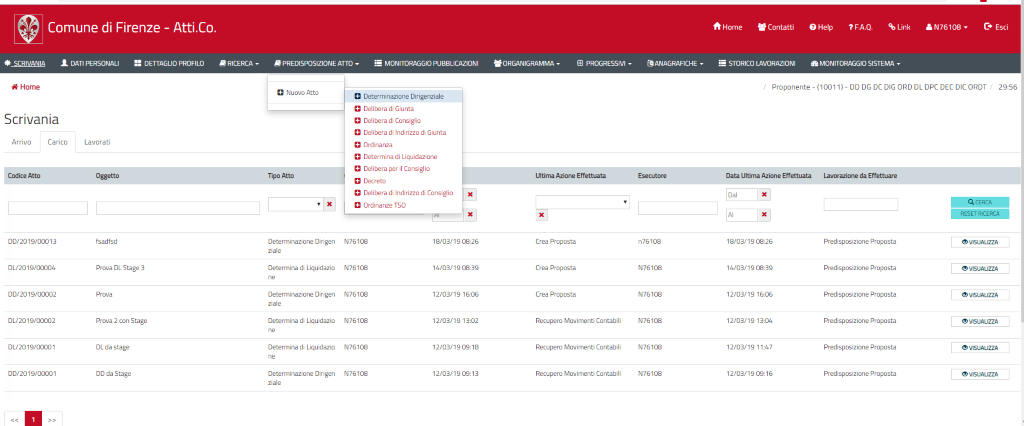Clear the 'Dal' date in Data Ultima Azione

pyautogui.click(x=764, y=194)
